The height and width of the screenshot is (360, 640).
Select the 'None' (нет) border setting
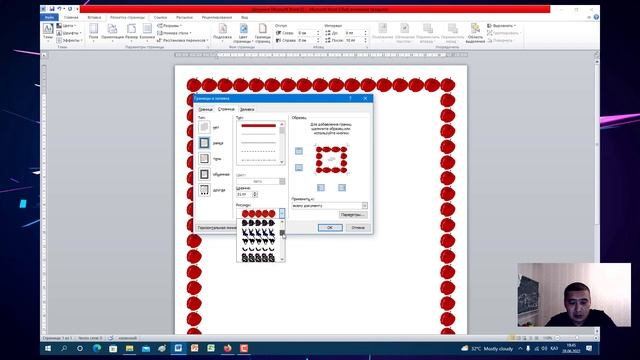coord(204,127)
